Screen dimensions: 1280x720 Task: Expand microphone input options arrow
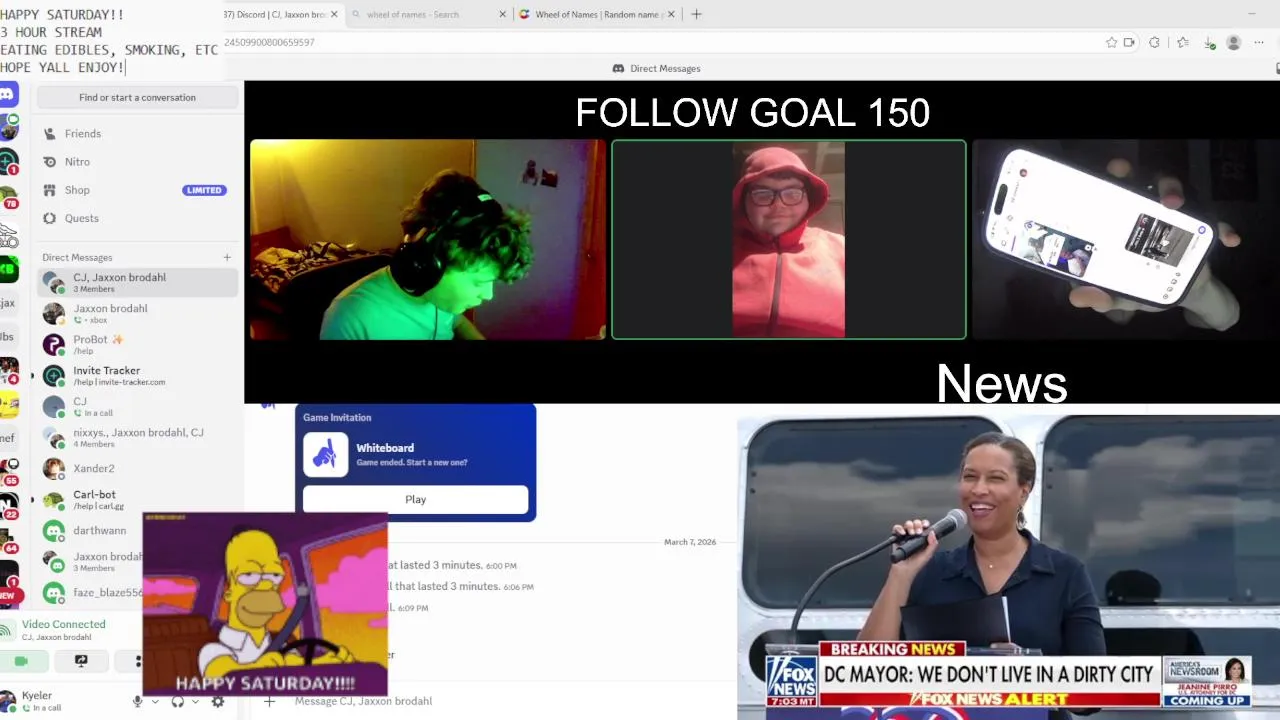155,702
